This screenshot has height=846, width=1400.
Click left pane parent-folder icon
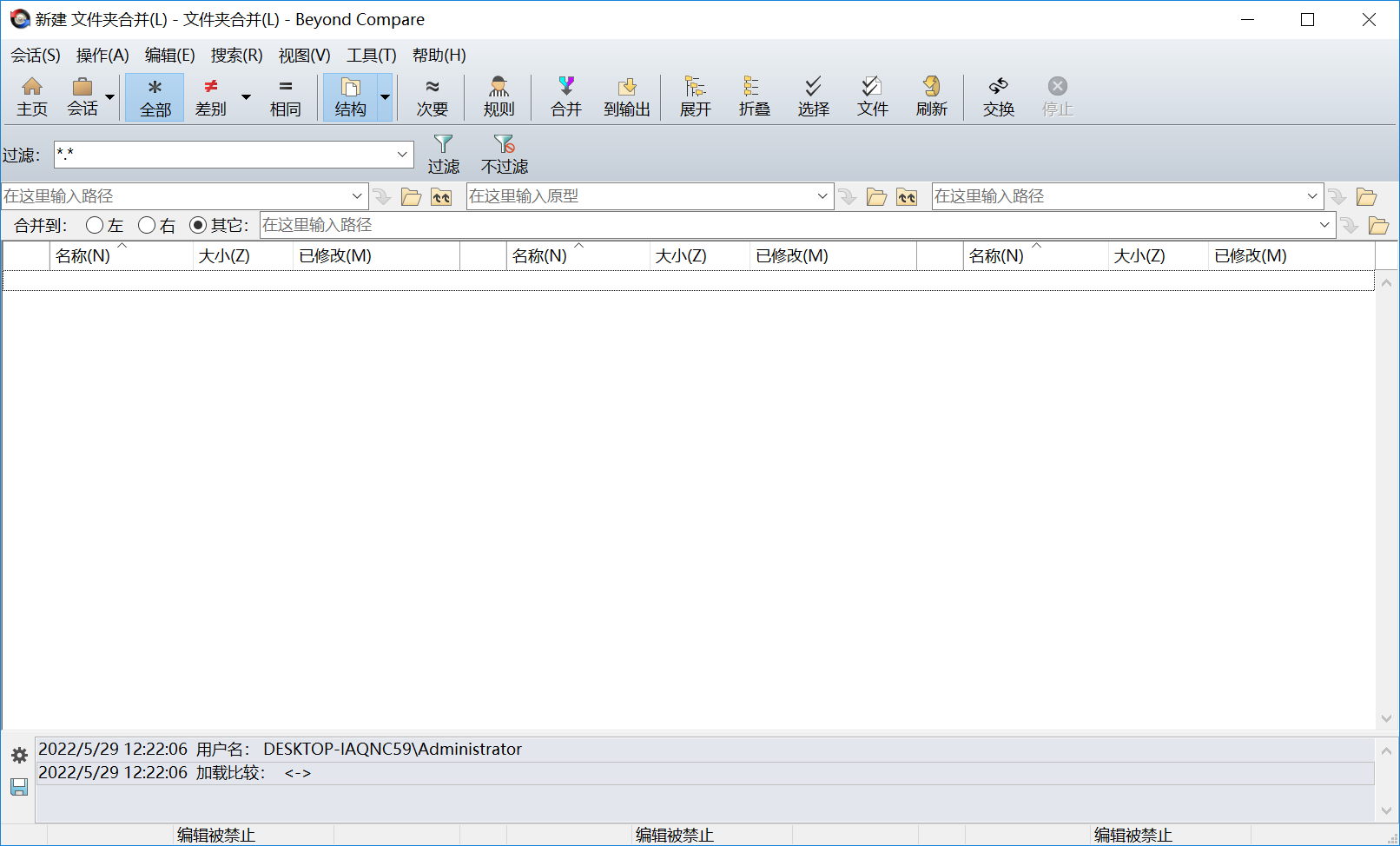pos(441,197)
